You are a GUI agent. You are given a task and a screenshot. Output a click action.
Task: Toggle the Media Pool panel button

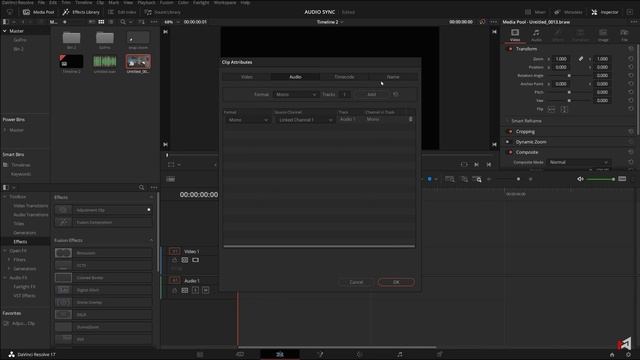click(38, 12)
